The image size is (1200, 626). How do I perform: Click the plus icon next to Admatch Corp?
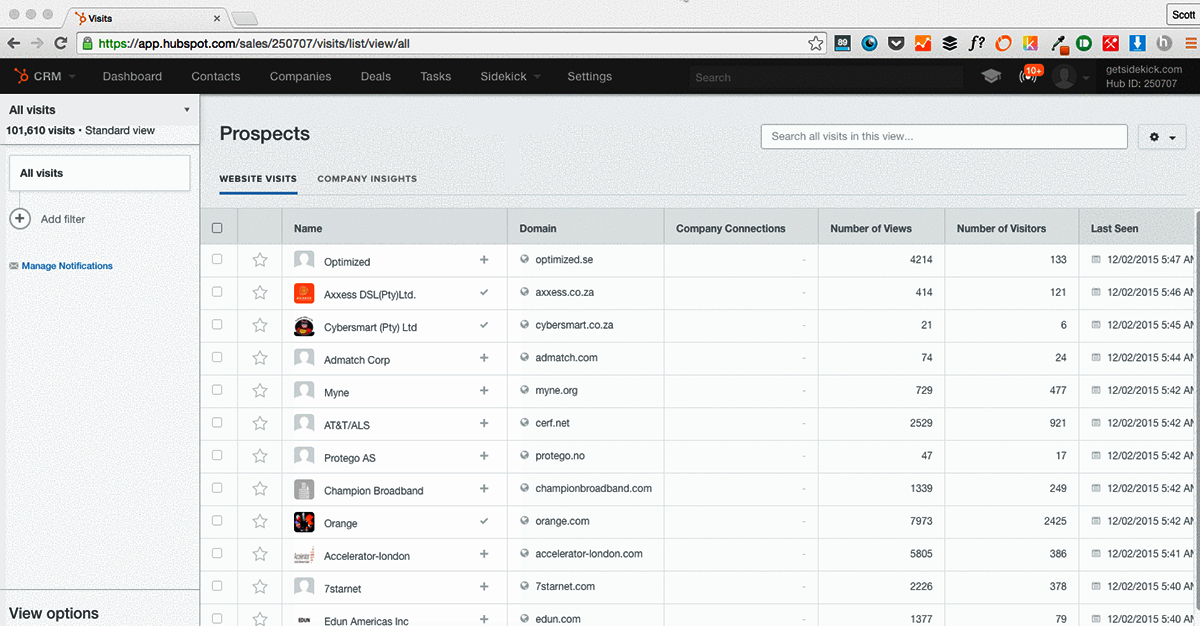[484, 358]
